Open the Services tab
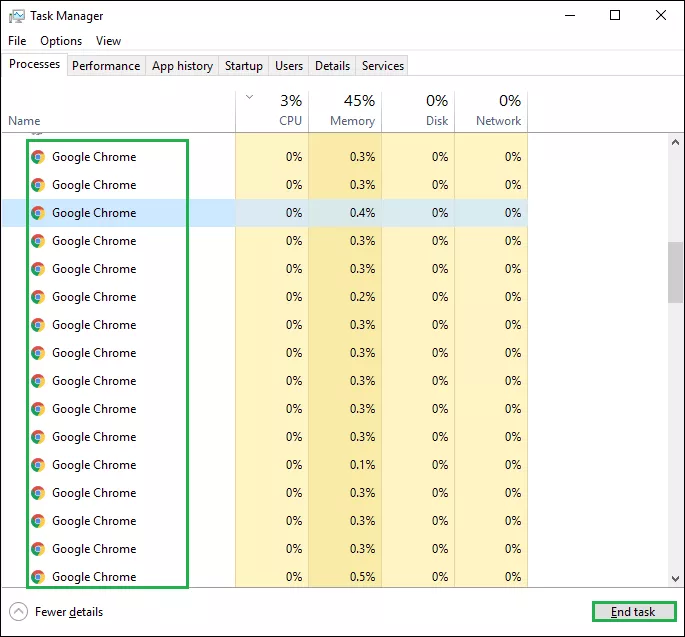This screenshot has height=637, width=685. pos(383,66)
